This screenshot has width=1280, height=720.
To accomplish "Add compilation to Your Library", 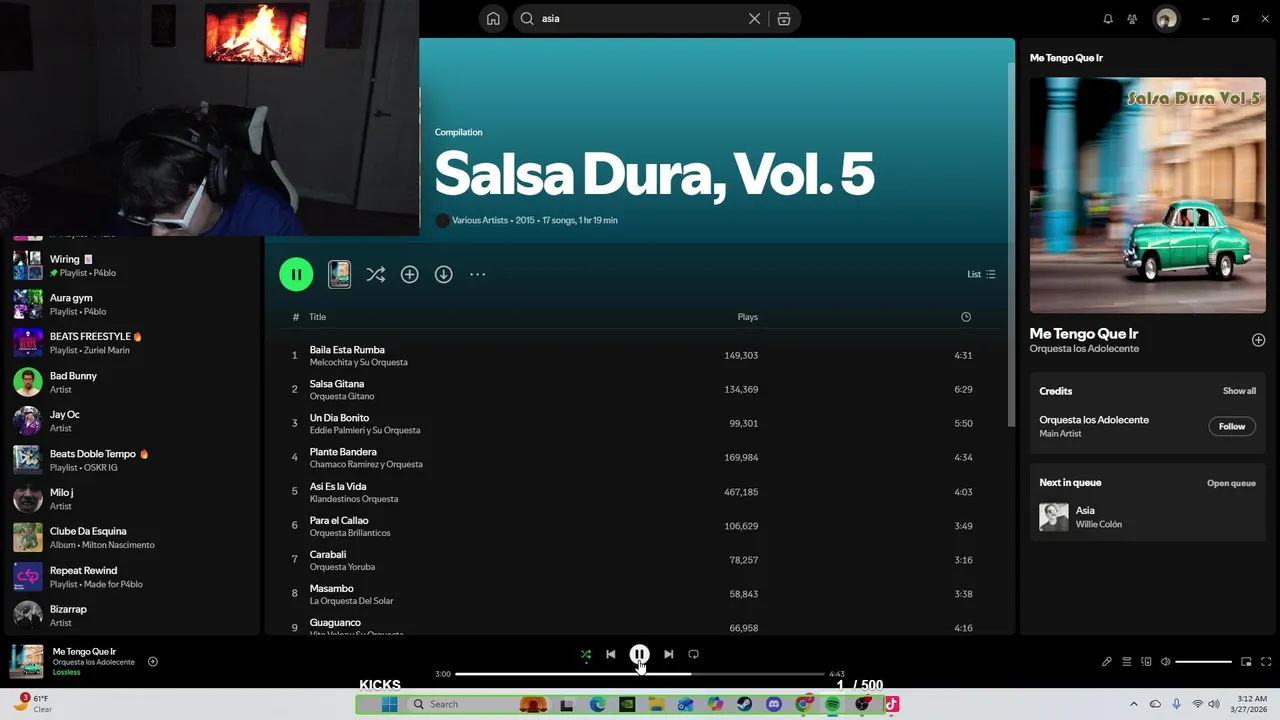I will [x=410, y=274].
